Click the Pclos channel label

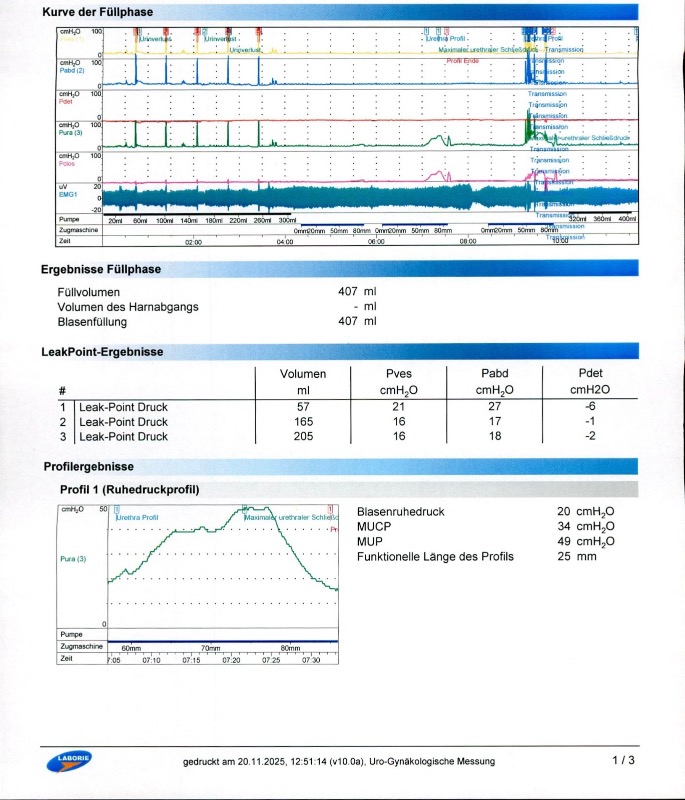(x=68, y=163)
